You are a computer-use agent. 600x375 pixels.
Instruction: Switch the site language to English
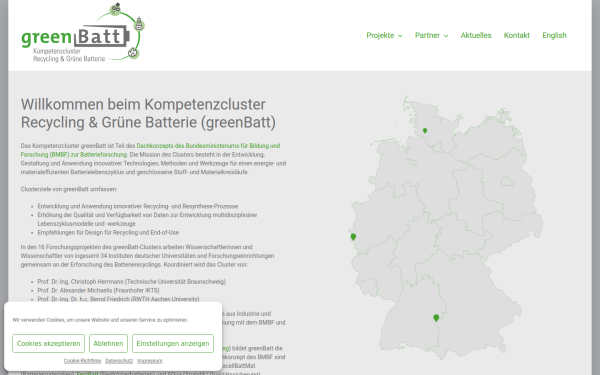pos(554,35)
